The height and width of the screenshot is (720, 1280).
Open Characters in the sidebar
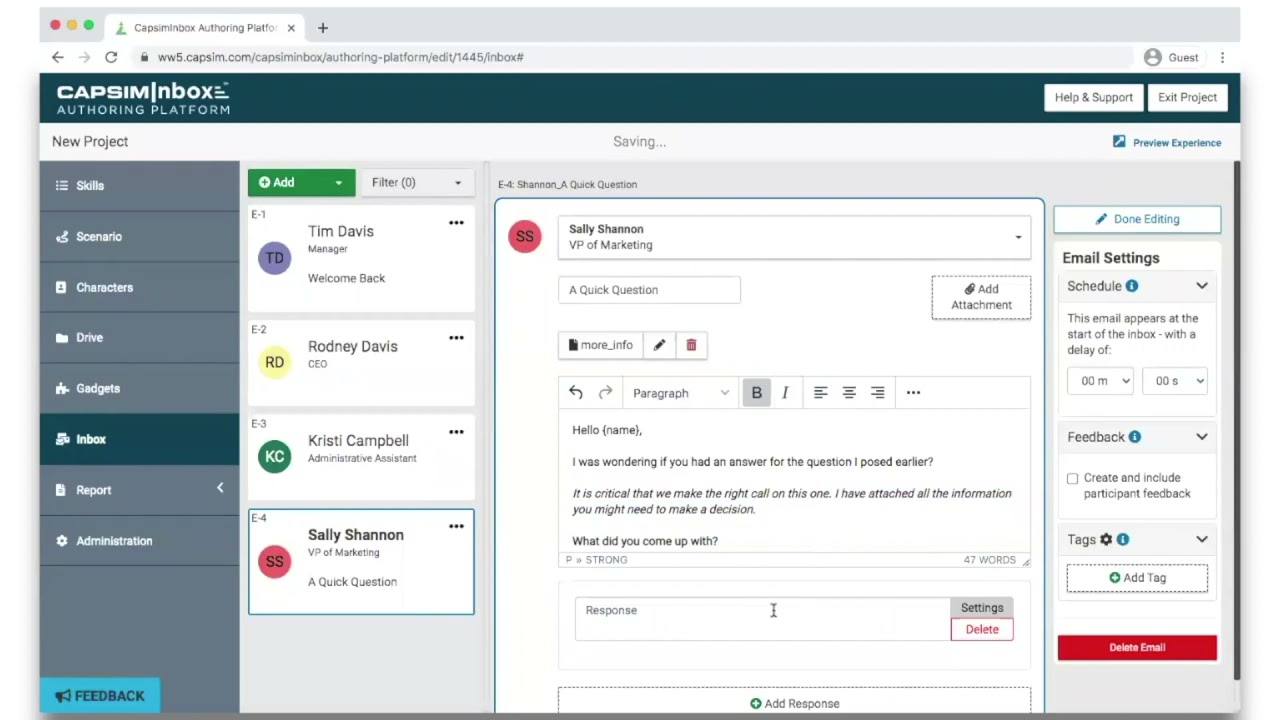(x=139, y=287)
